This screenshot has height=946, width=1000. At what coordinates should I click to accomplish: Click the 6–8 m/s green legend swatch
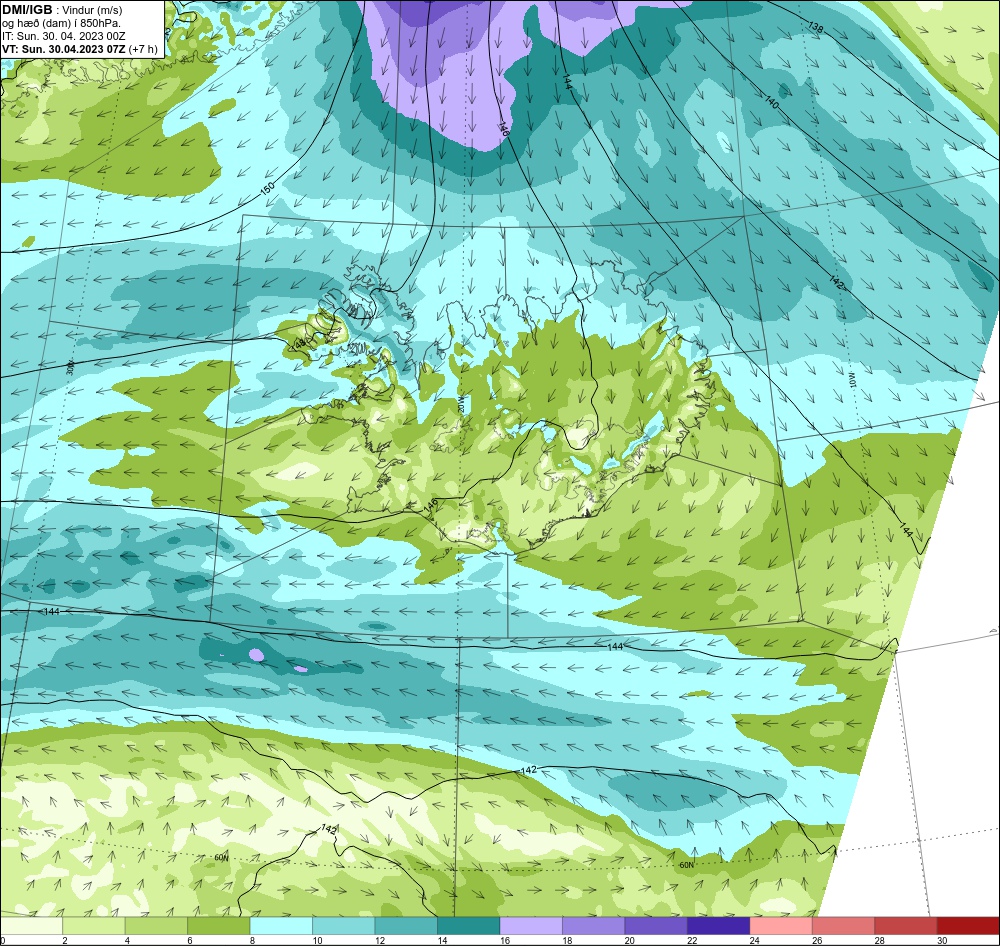coord(219,926)
